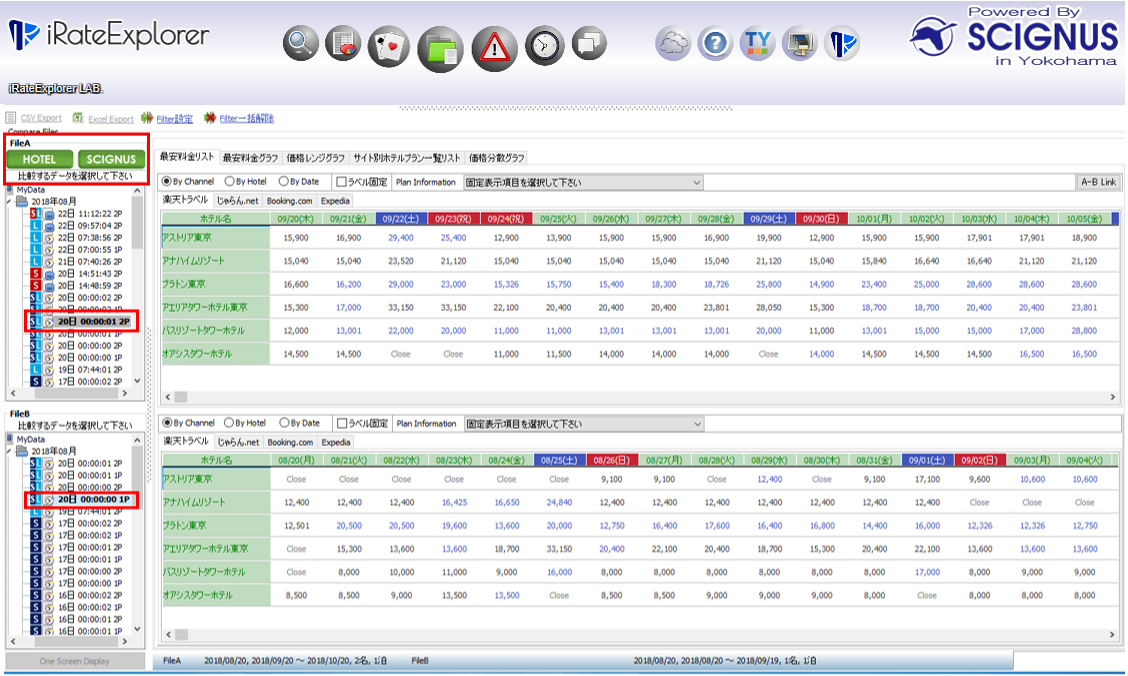Click the magnifying glass search icon

point(301,44)
